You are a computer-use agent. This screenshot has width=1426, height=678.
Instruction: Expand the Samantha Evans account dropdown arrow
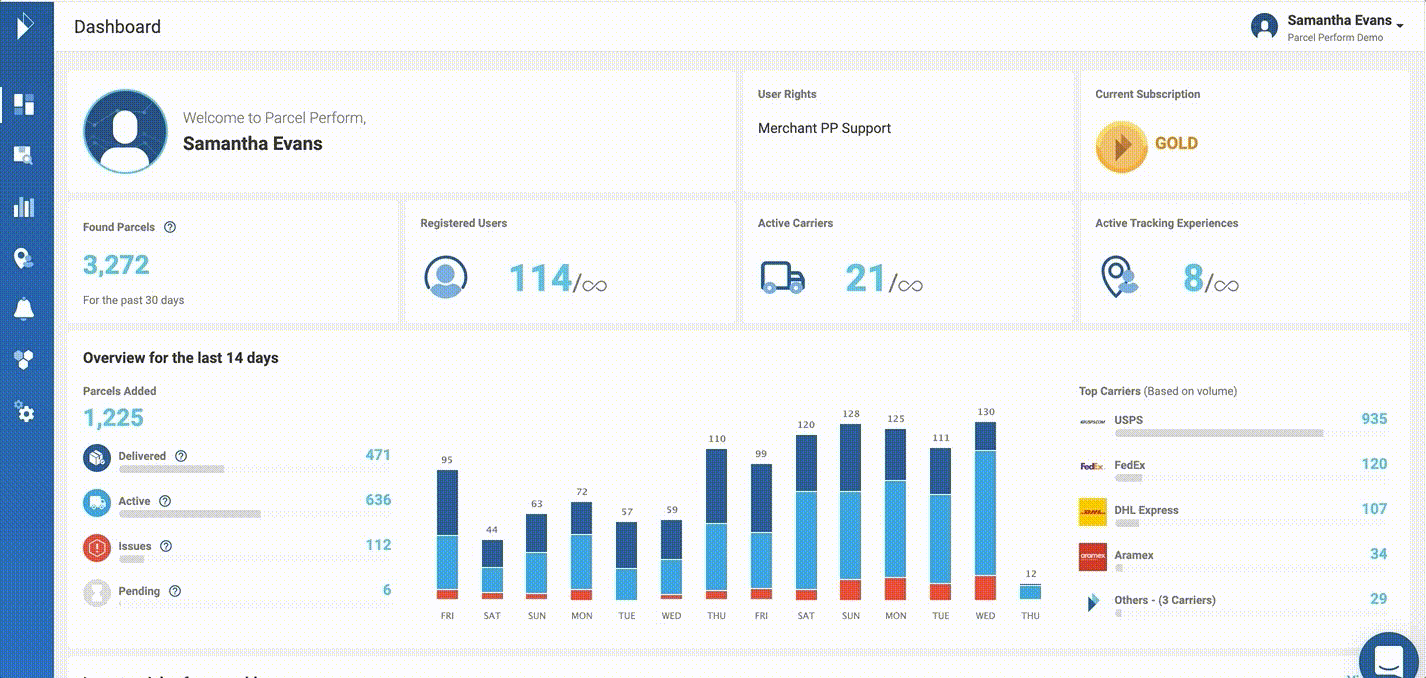(x=1400, y=26)
